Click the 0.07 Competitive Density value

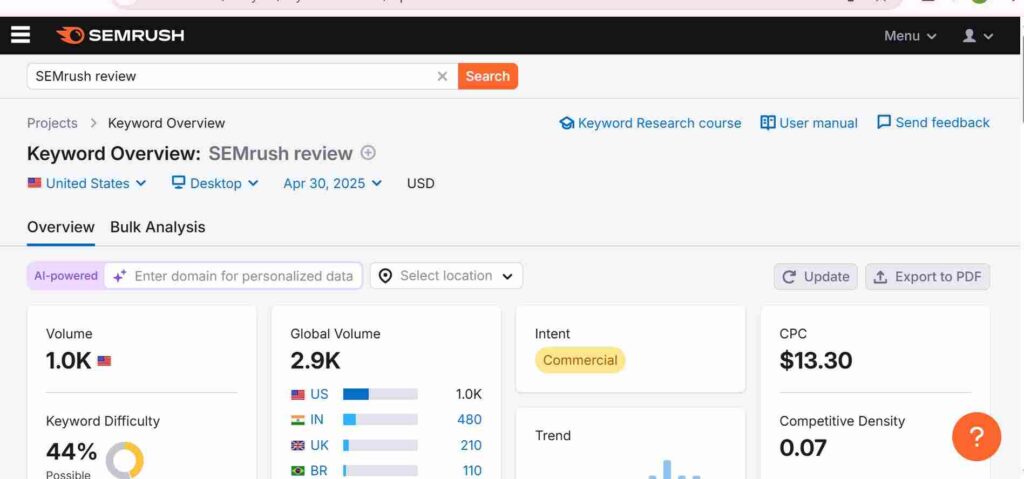point(803,448)
